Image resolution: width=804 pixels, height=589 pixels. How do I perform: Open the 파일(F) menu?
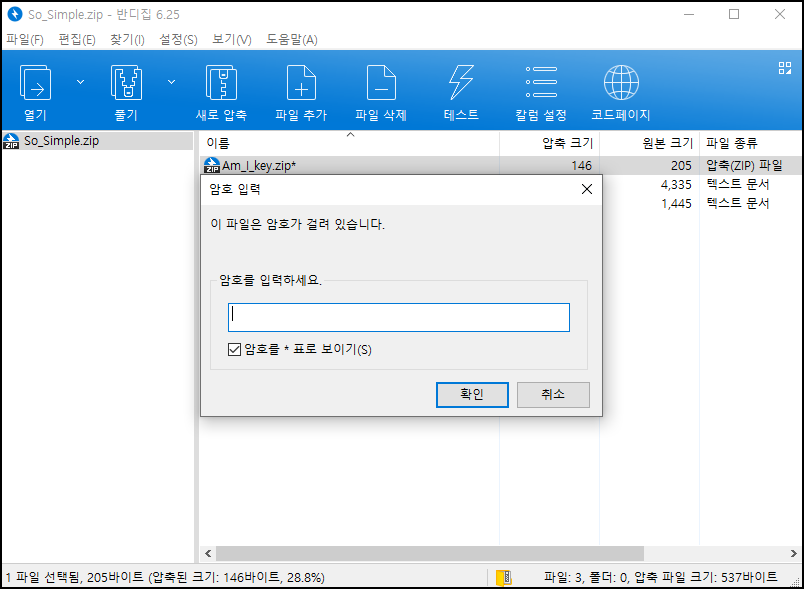pyautogui.click(x=25, y=39)
